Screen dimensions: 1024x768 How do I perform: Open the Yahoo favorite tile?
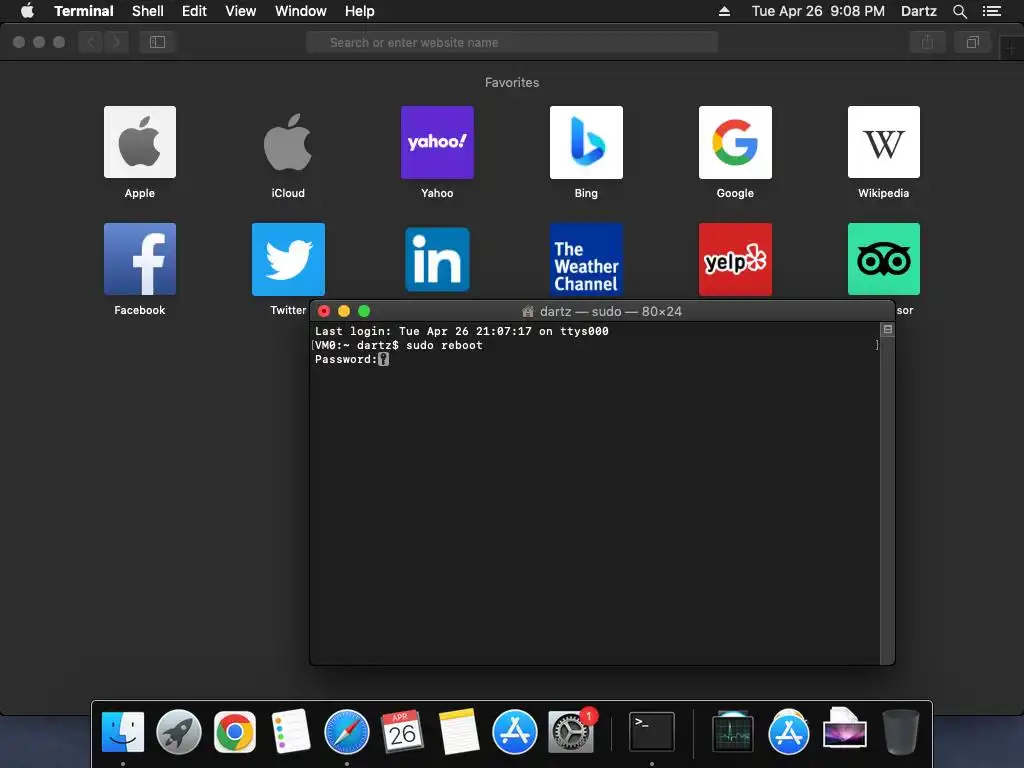coord(437,142)
